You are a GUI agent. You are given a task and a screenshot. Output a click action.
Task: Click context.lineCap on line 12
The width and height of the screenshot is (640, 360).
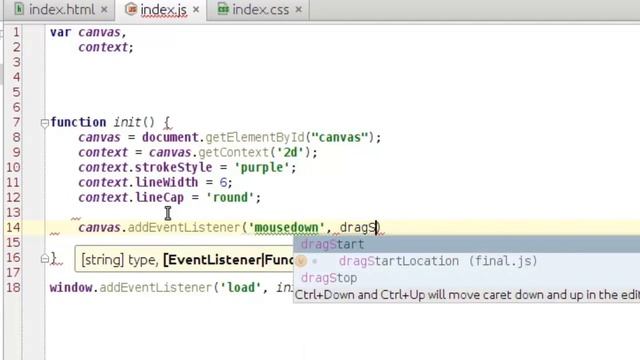point(131,198)
